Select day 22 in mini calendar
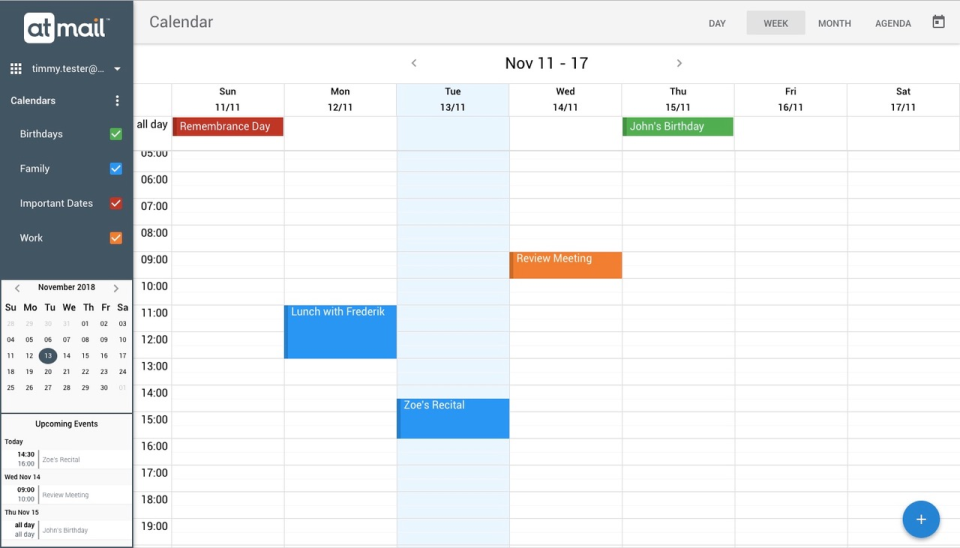 (85, 372)
